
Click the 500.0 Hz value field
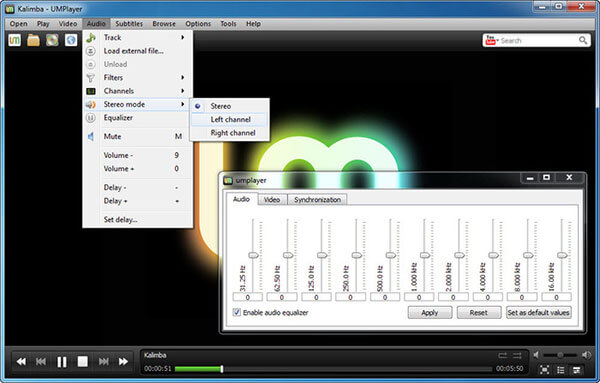pyautogui.click(x=385, y=297)
